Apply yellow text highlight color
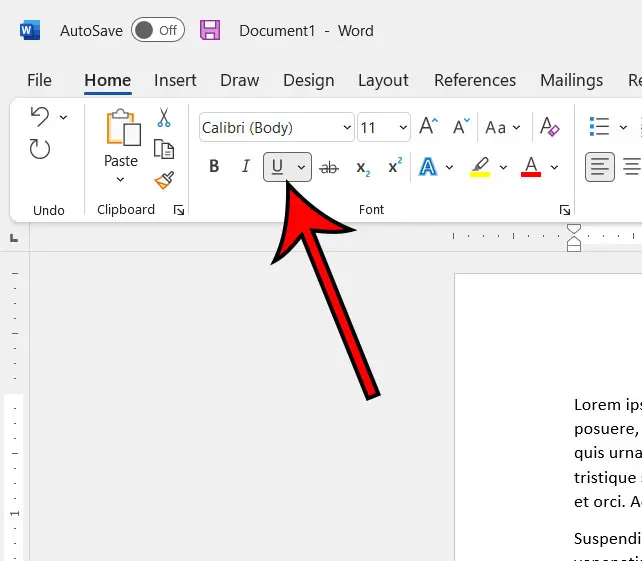Screen dimensions: 642x561 coord(480,167)
